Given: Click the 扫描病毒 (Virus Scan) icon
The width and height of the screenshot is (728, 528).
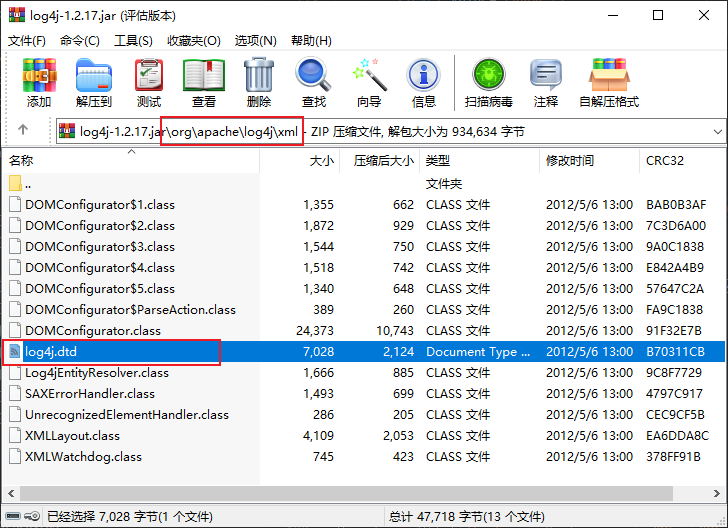Looking at the screenshot, I should (488, 74).
